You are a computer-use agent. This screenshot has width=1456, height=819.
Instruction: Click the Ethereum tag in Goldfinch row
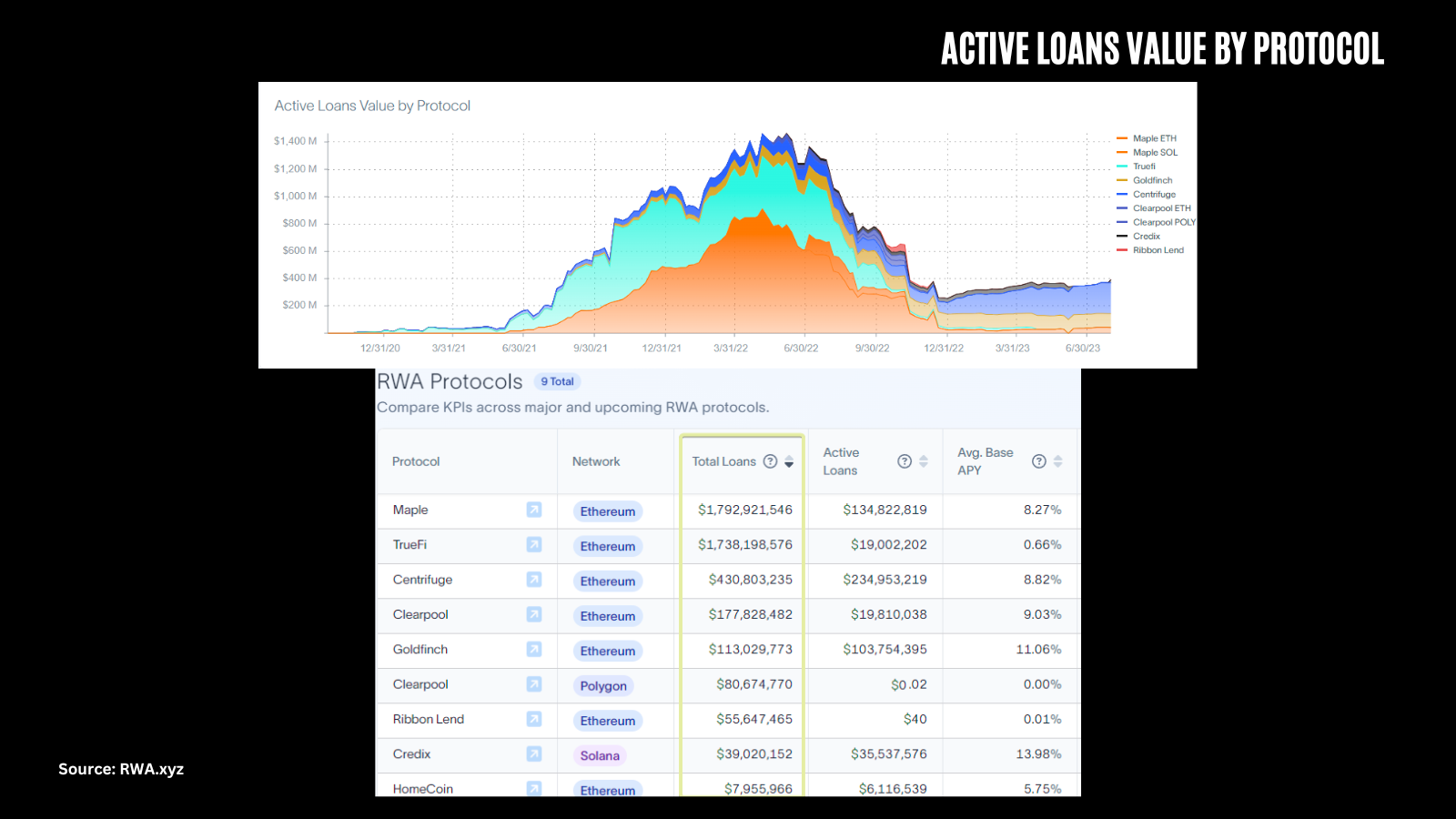tap(608, 651)
